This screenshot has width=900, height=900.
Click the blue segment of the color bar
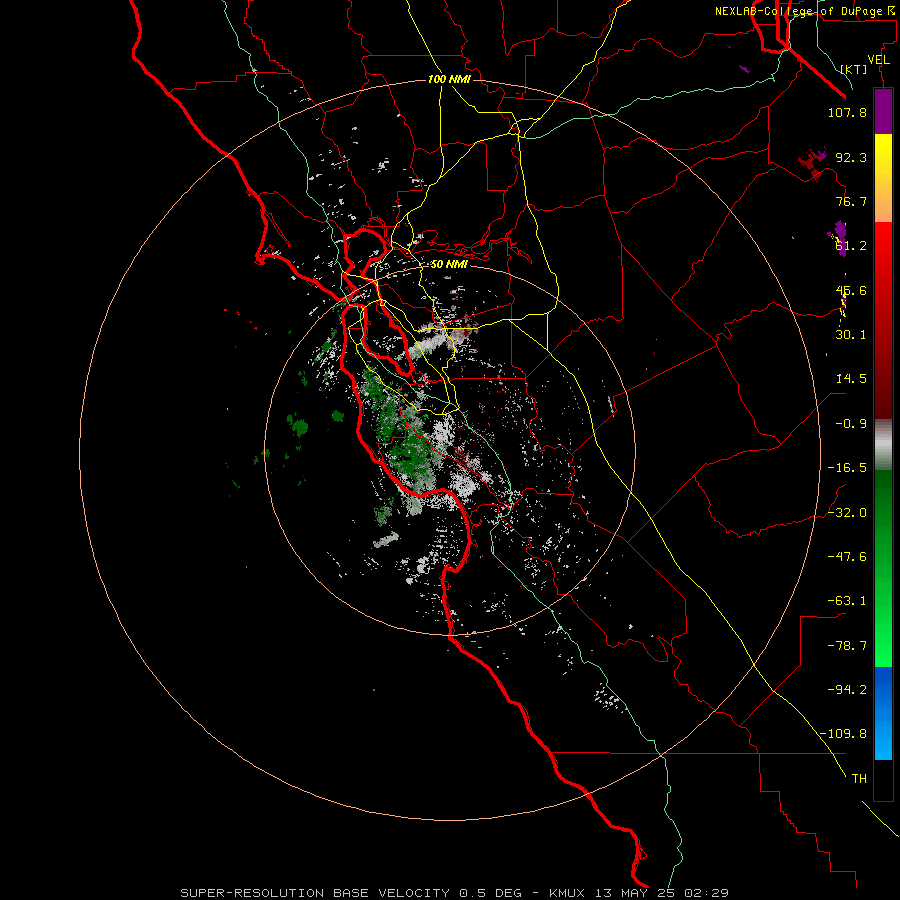click(883, 713)
